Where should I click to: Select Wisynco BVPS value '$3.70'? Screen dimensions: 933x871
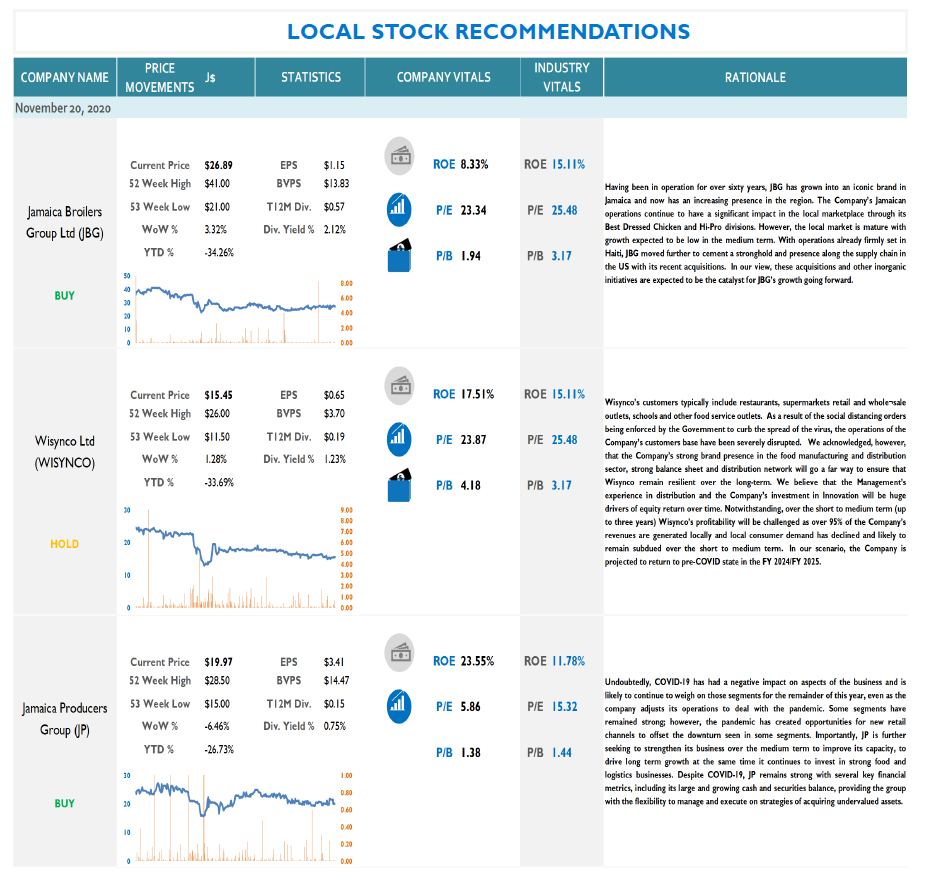coord(334,413)
